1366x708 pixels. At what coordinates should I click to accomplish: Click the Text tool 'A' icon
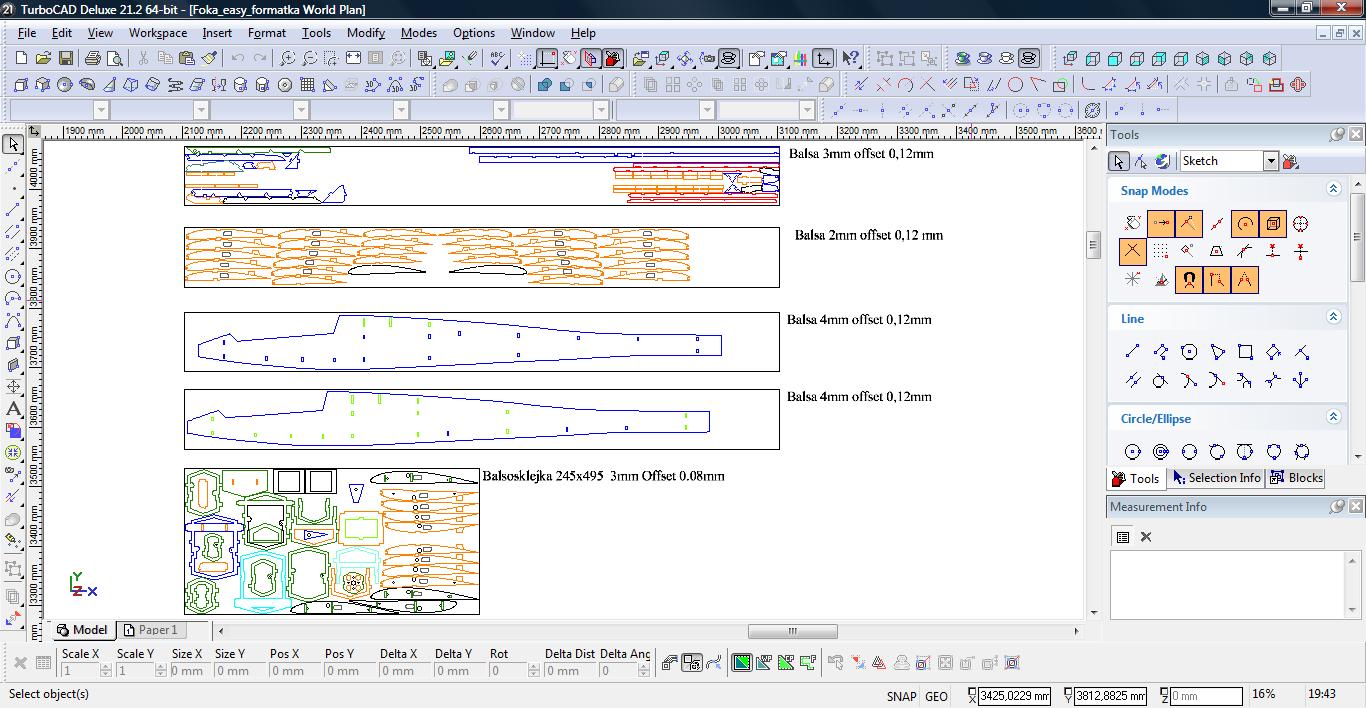pos(13,409)
